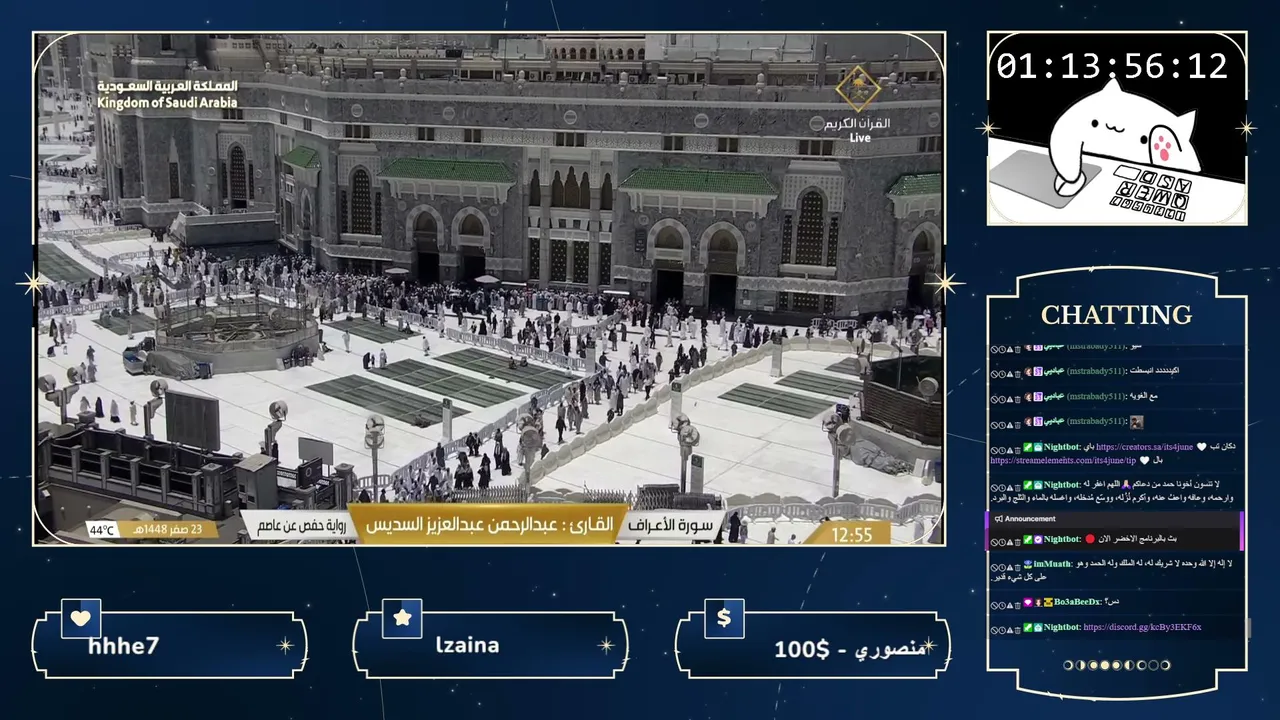Click the timeout clock on the Nightbot discord.gg message
Viewport: 1280px width, 720px height.
point(1002,629)
